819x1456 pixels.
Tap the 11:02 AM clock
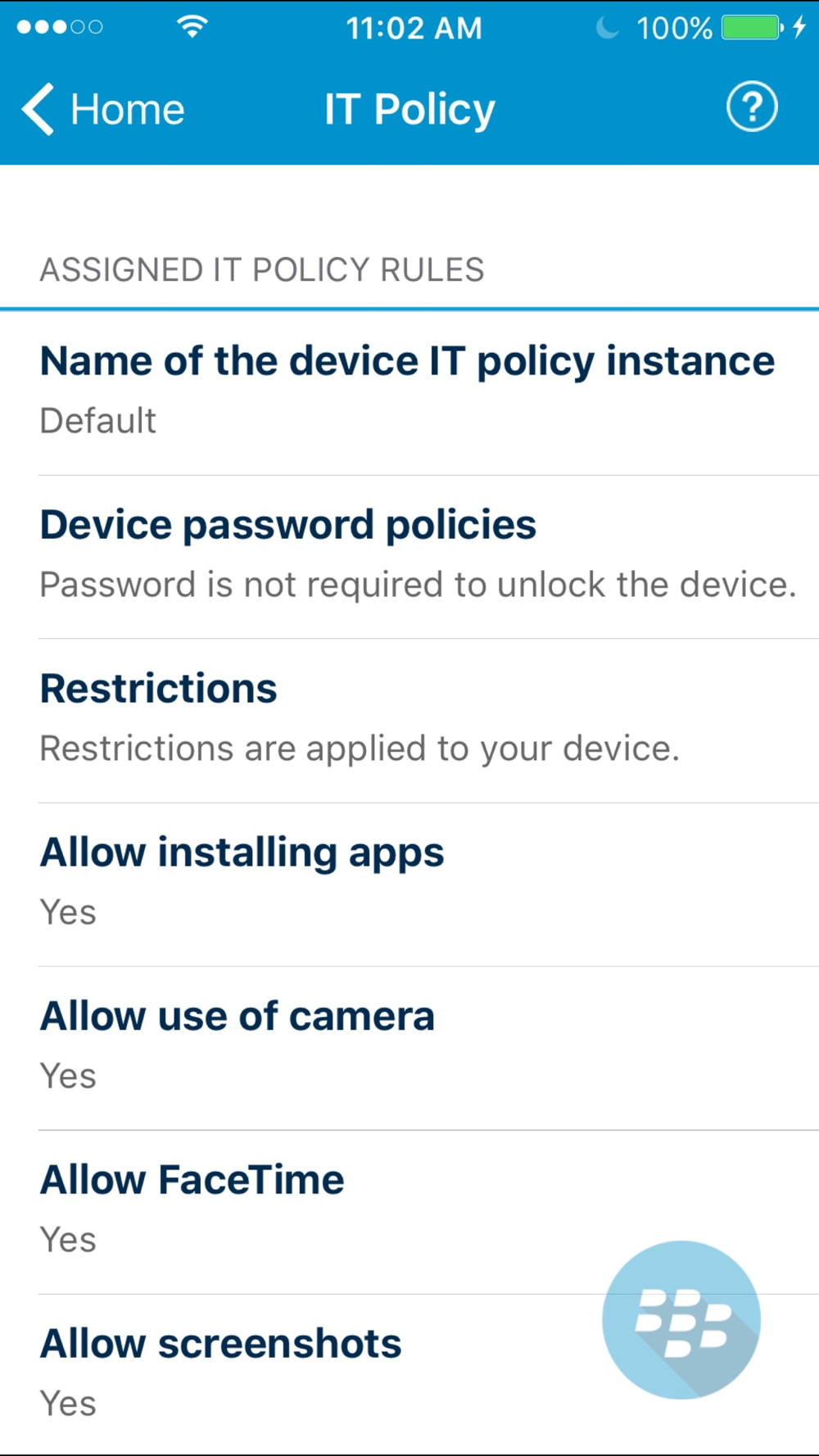pyautogui.click(x=414, y=28)
